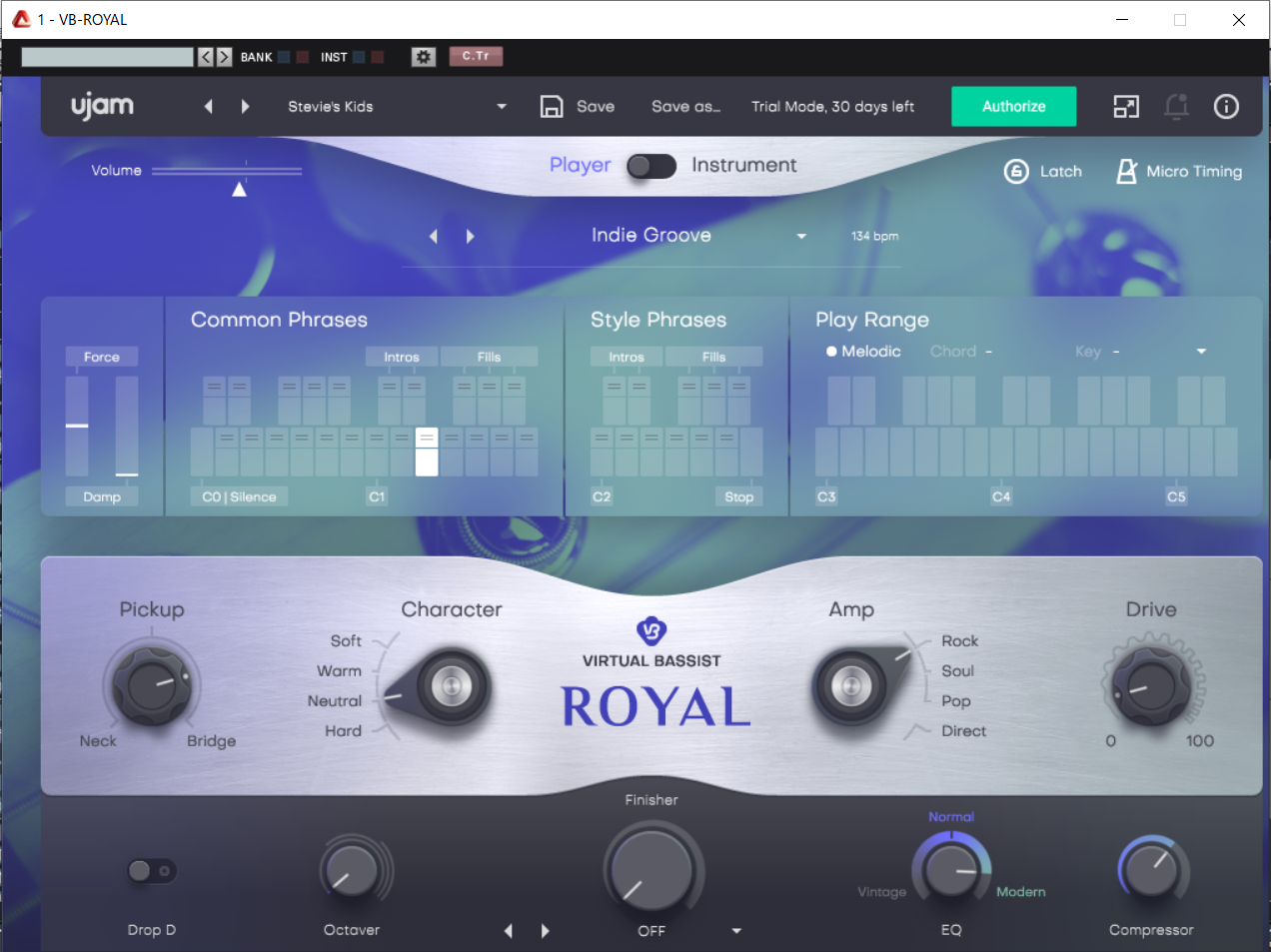
Task: Click the Save floppy disk icon
Action: pos(552,106)
